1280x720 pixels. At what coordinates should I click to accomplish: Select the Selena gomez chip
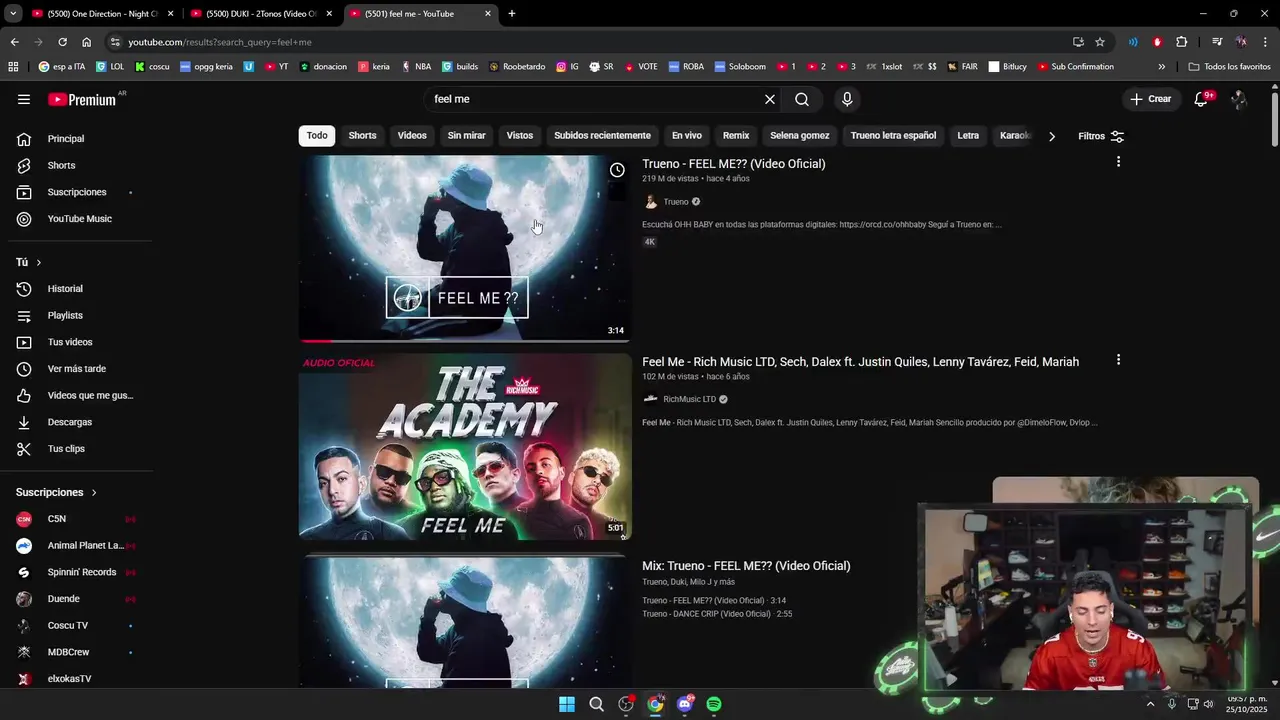(800, 135)
